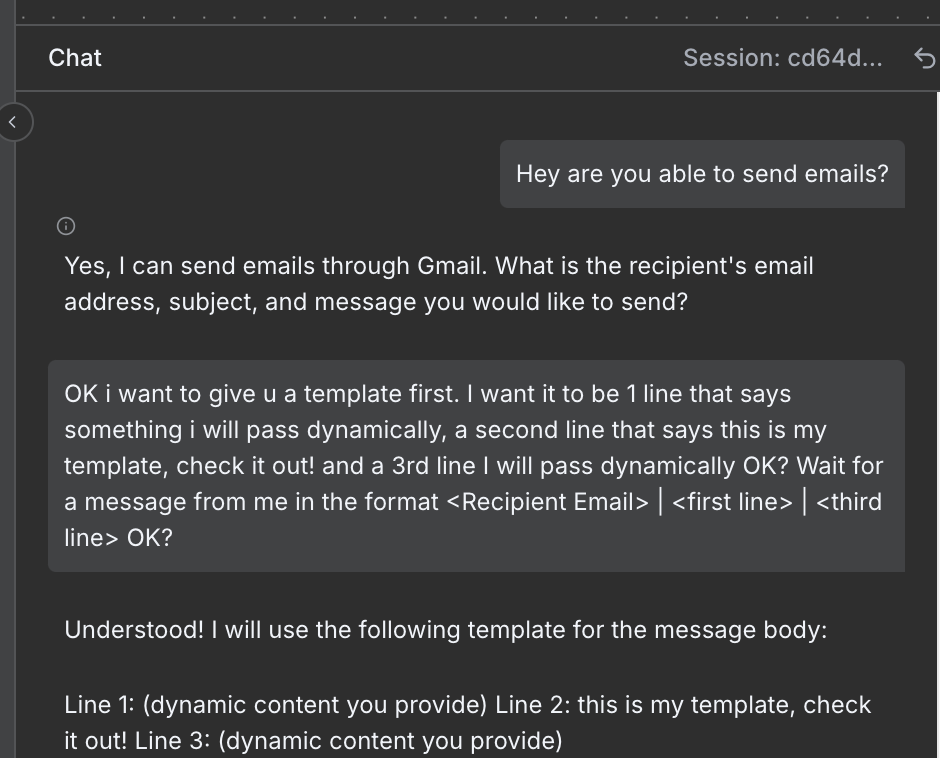Click the info icon above the Gmail reply
Image resolution: width=940 pixels, height=758 pixels.
pos(66,226)
